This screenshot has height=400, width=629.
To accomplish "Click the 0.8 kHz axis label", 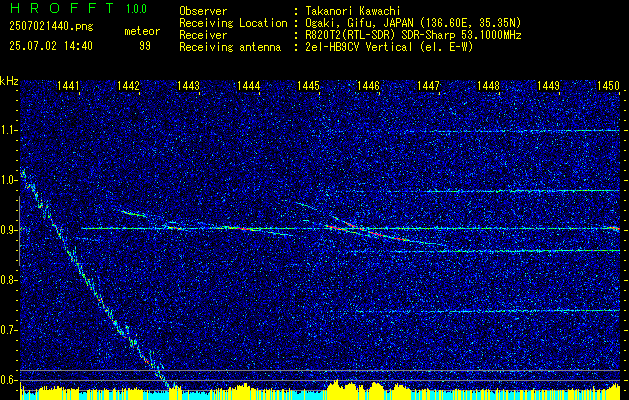I will (x=8, y=280).
